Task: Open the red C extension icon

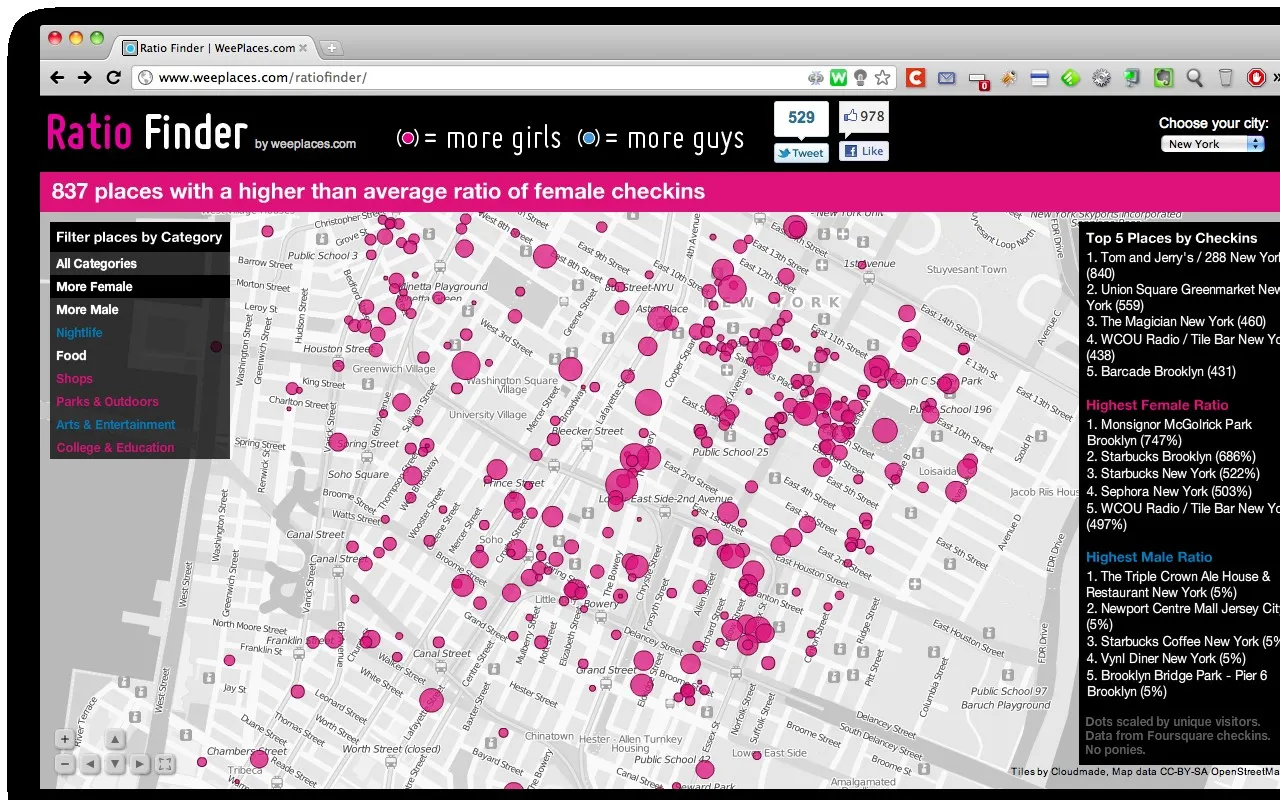Action: click(915, 77)
